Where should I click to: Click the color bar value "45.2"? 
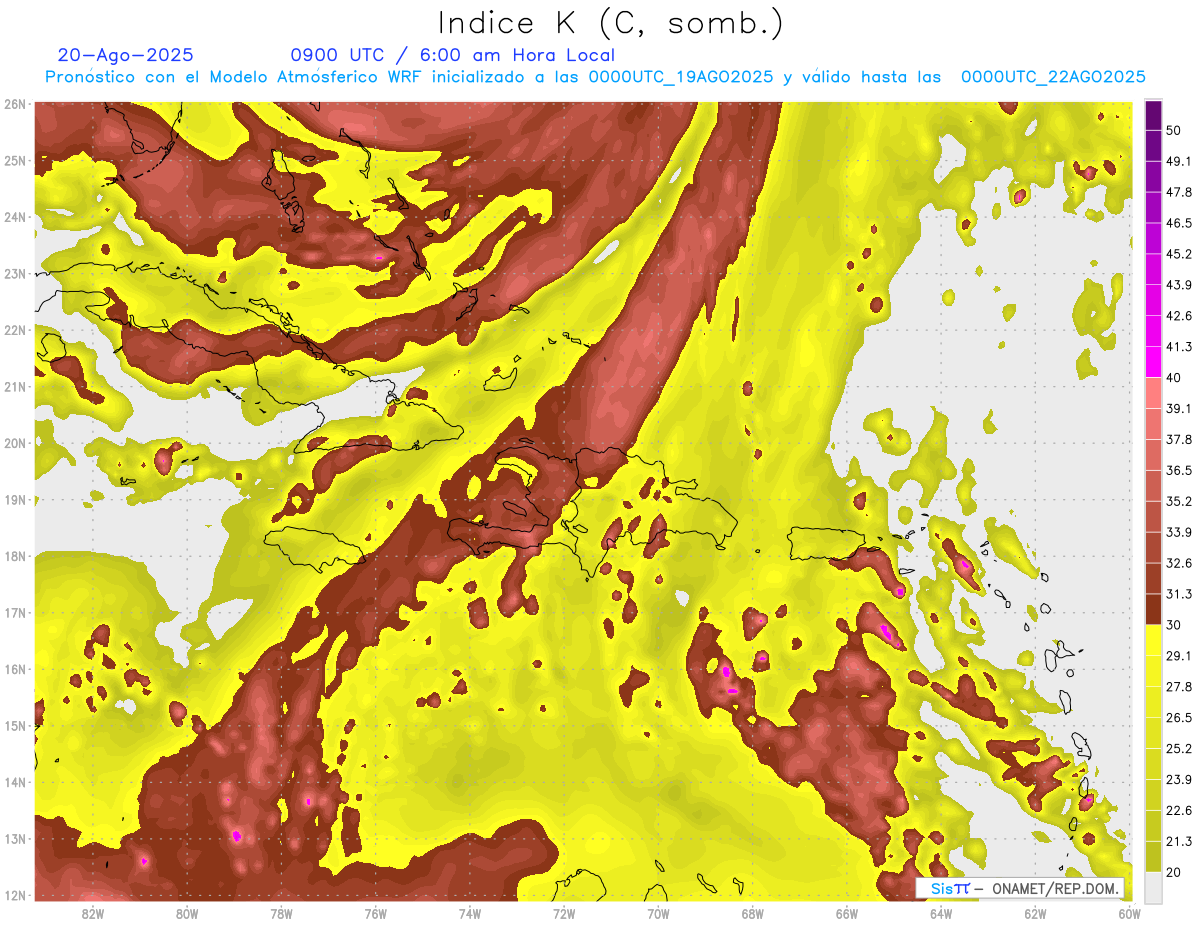click(x=1179, y=254)
